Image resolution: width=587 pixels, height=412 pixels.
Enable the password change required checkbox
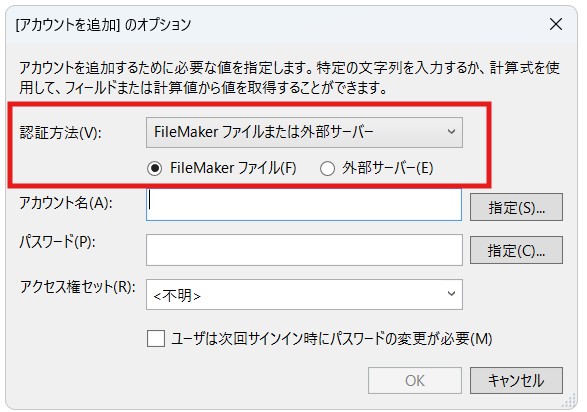(x=156, y=339)
